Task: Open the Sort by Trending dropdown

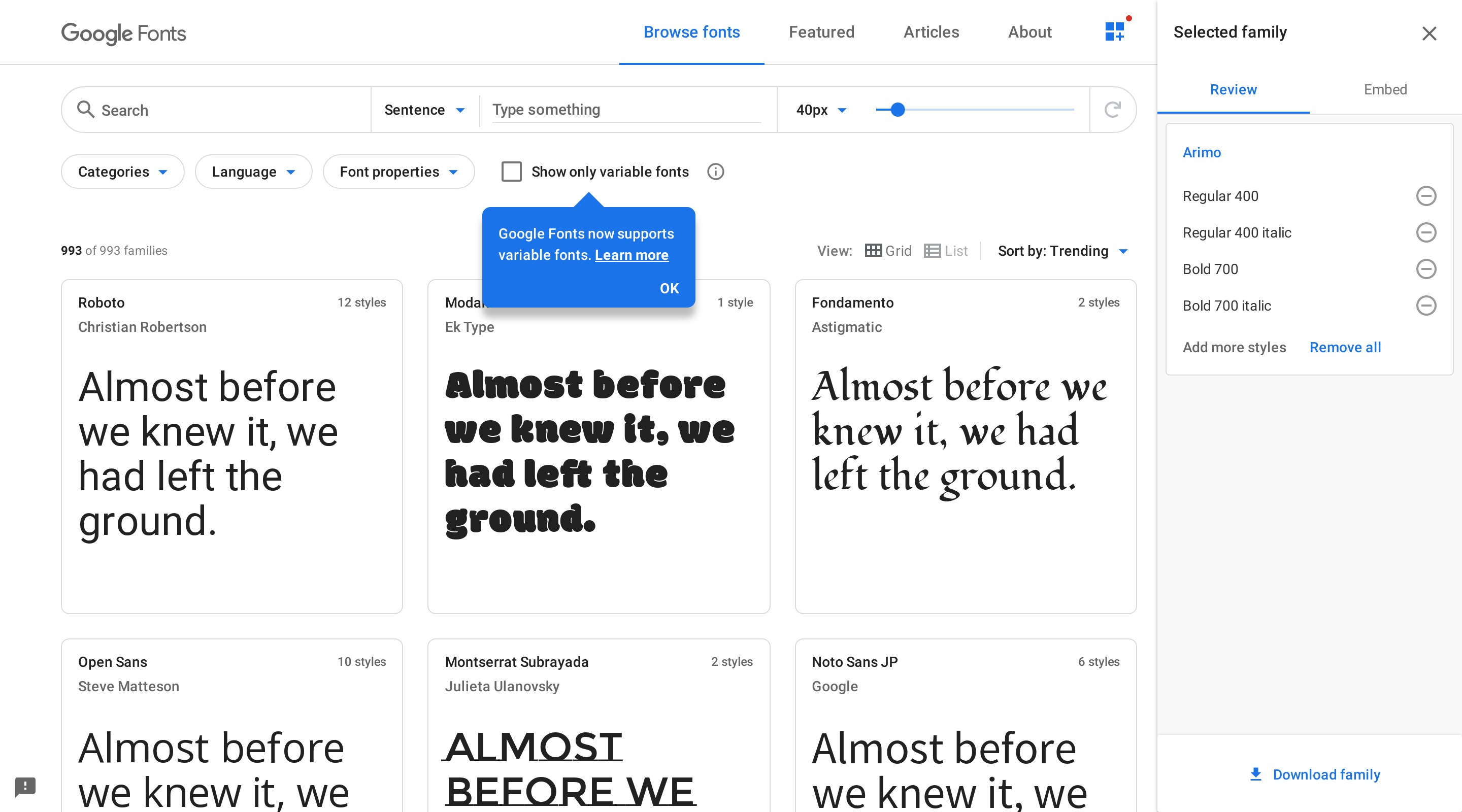Action: (x=1062, y=251)
